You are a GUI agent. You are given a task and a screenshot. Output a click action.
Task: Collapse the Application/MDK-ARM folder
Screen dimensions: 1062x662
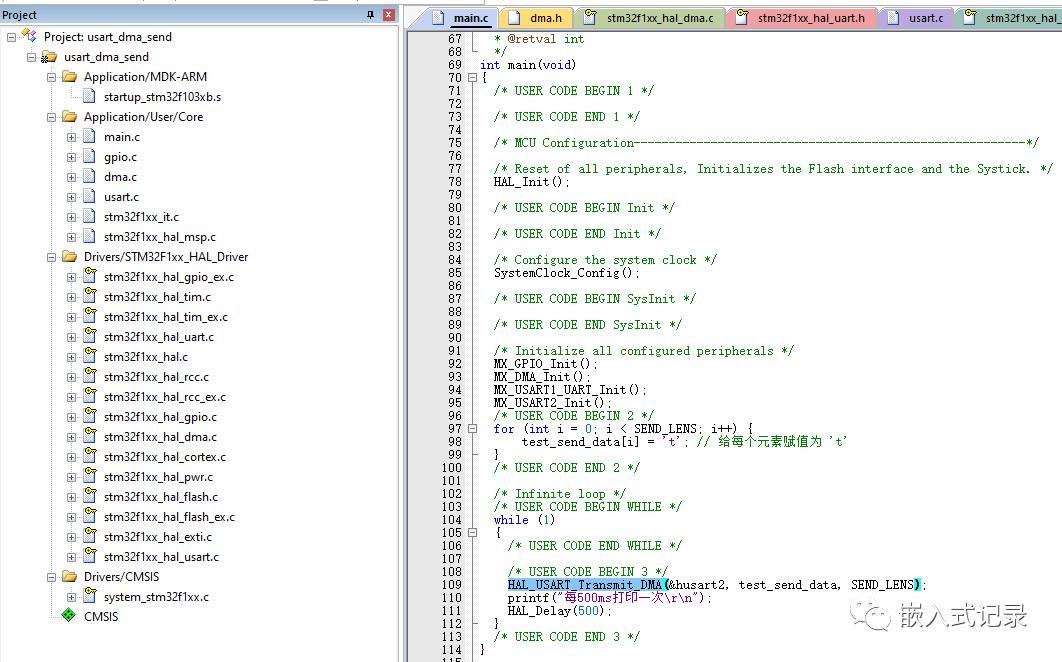pos(51,77)
